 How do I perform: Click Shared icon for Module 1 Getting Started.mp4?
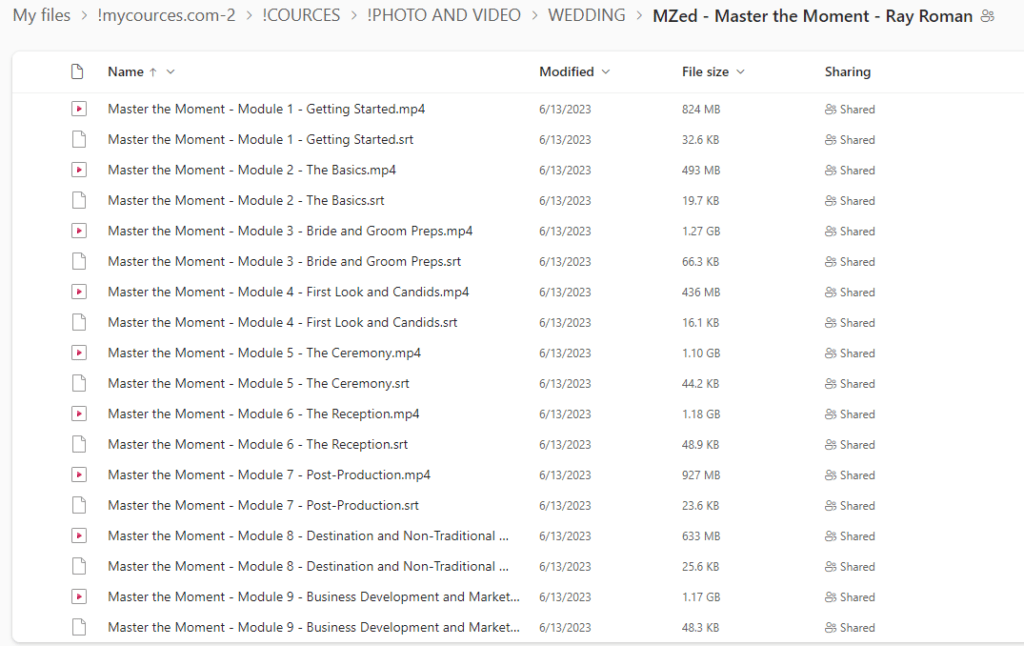(830, 109)
